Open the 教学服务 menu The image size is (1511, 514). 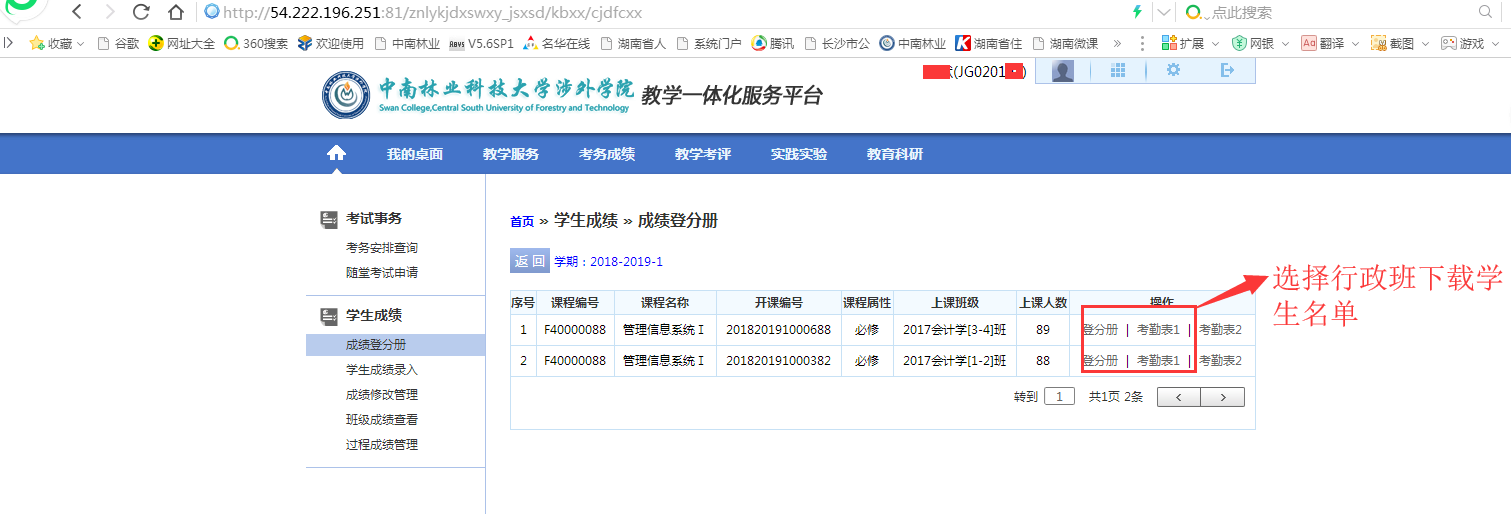coord(511,154)
